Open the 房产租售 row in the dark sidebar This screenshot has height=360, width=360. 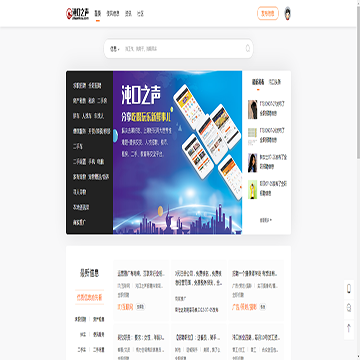[x=89, y=101]
